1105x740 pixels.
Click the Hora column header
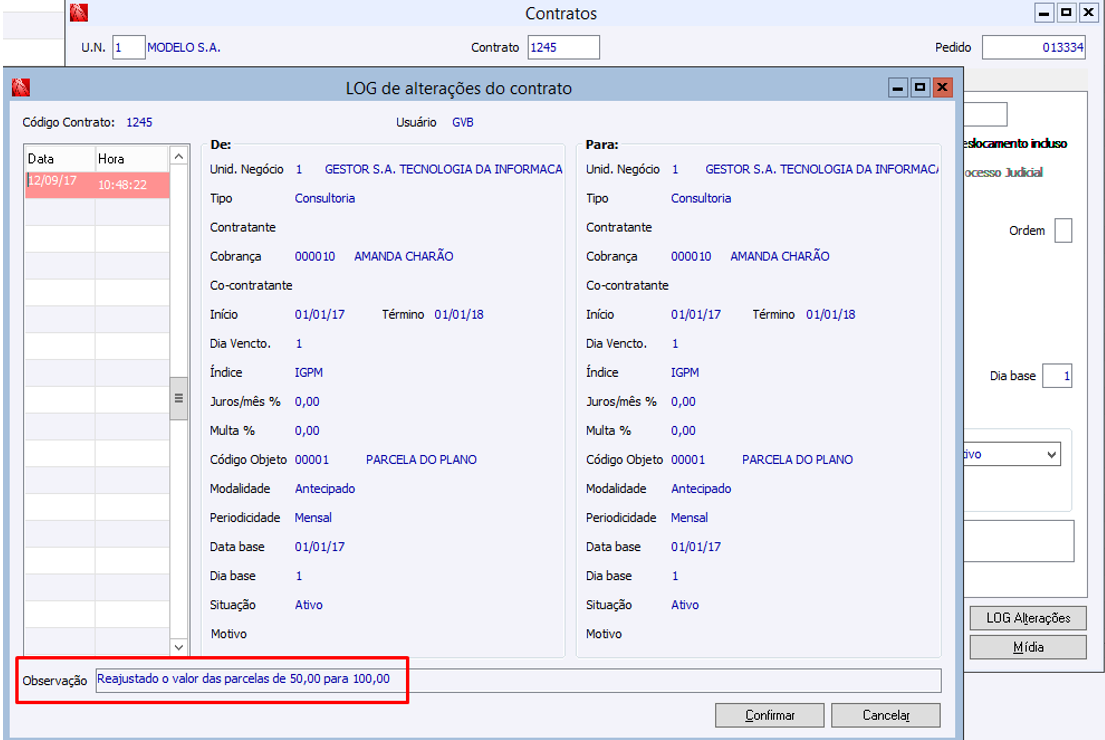click(132, 159)
